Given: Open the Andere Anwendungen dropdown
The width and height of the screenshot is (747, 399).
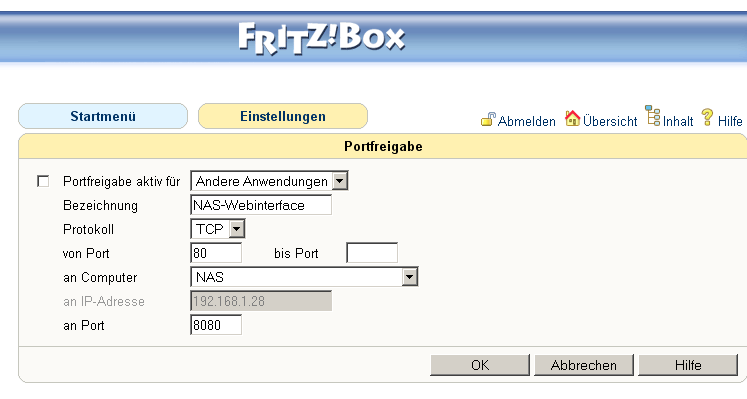Looking at the screenshot, I should tap(269, 181).
